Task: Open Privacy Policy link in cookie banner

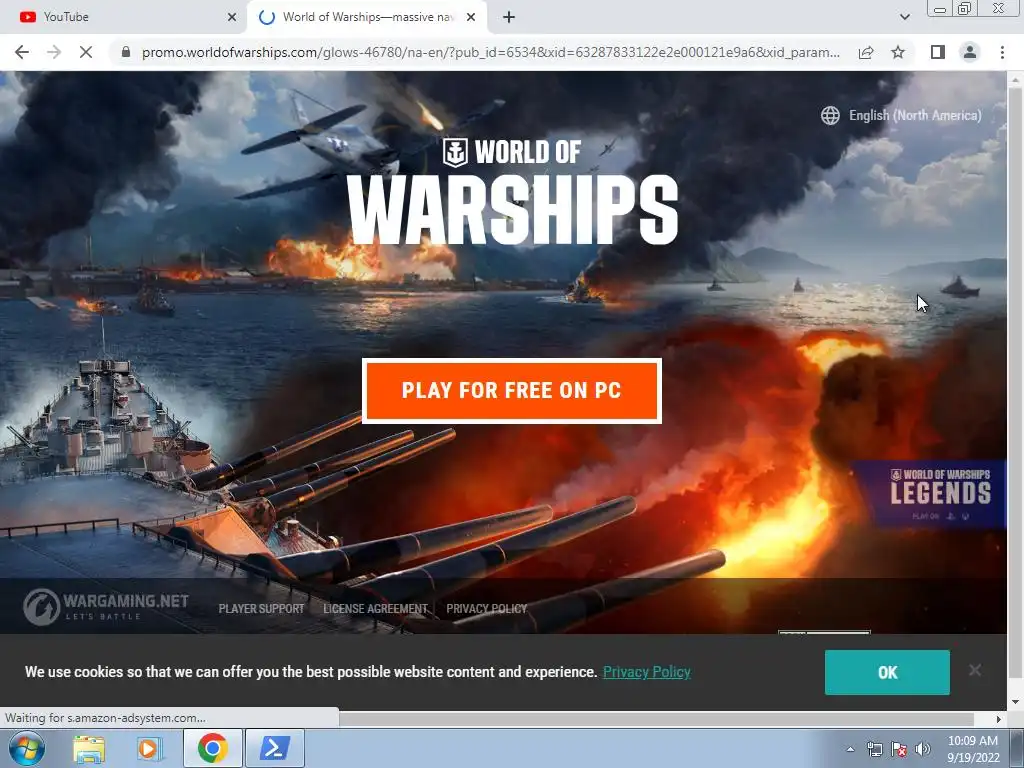Action: pyautogui.click(x=647, y=672)
